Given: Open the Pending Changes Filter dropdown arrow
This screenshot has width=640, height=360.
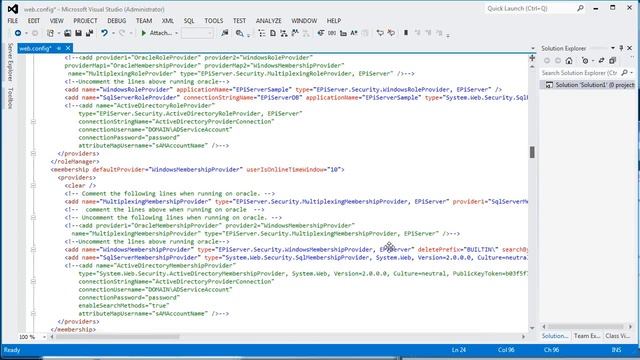Looking at the screenshot, I should pyautogui.click(x=592, y=61).
